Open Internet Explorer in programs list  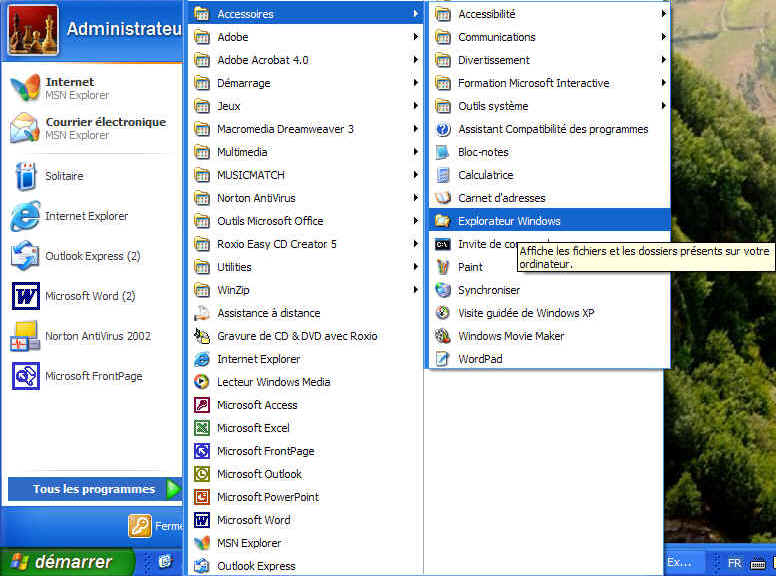pyautogui.click(x=306, y=359)
